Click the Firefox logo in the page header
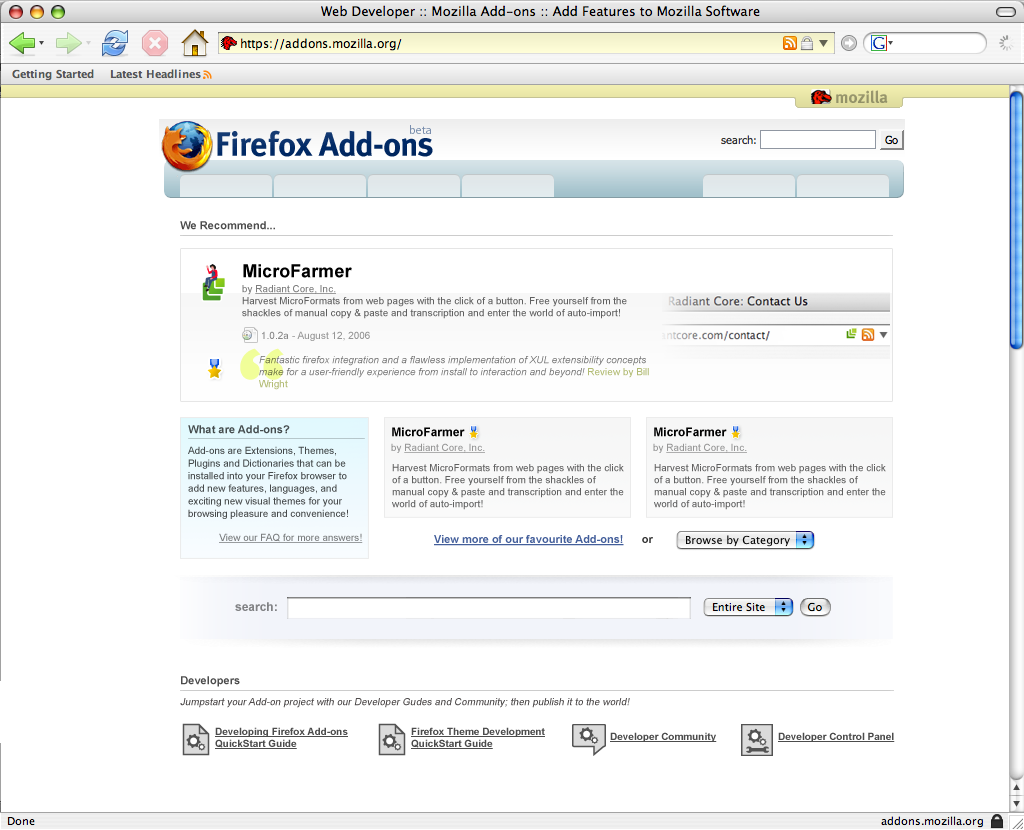The width and height of the screenshot is (1024, 830). (x=187, y=146)
